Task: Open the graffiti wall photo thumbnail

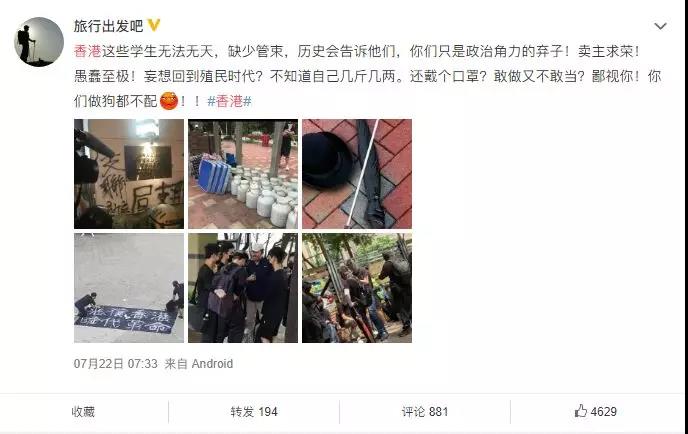Action: [129, 174]
